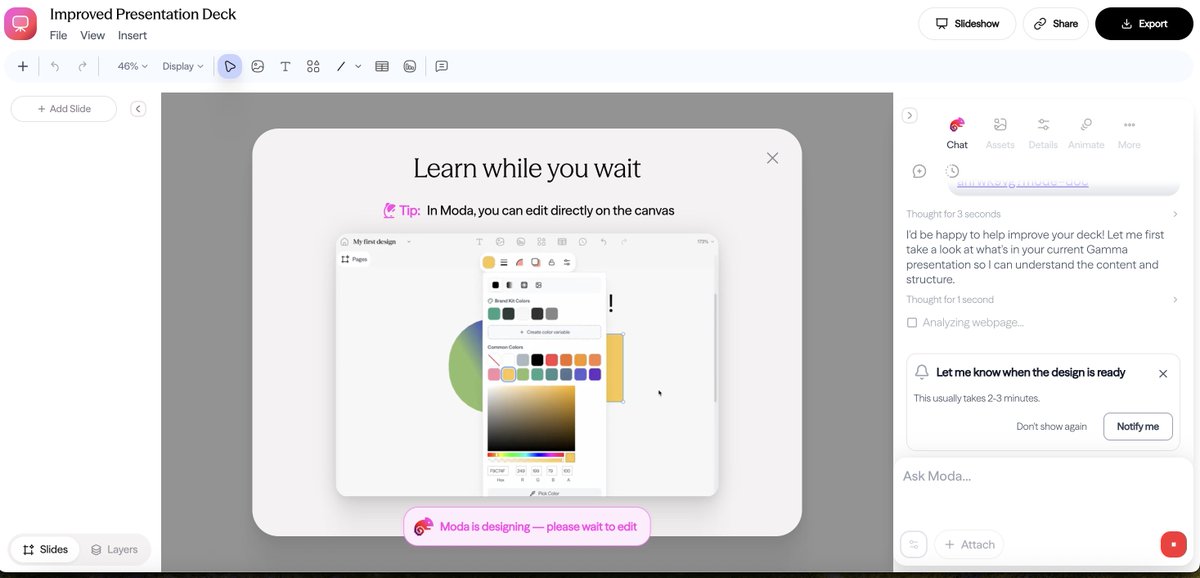Click the Notify me button
The width and height of the screenshot is (1200, 578).
[x=1138, y=426]
